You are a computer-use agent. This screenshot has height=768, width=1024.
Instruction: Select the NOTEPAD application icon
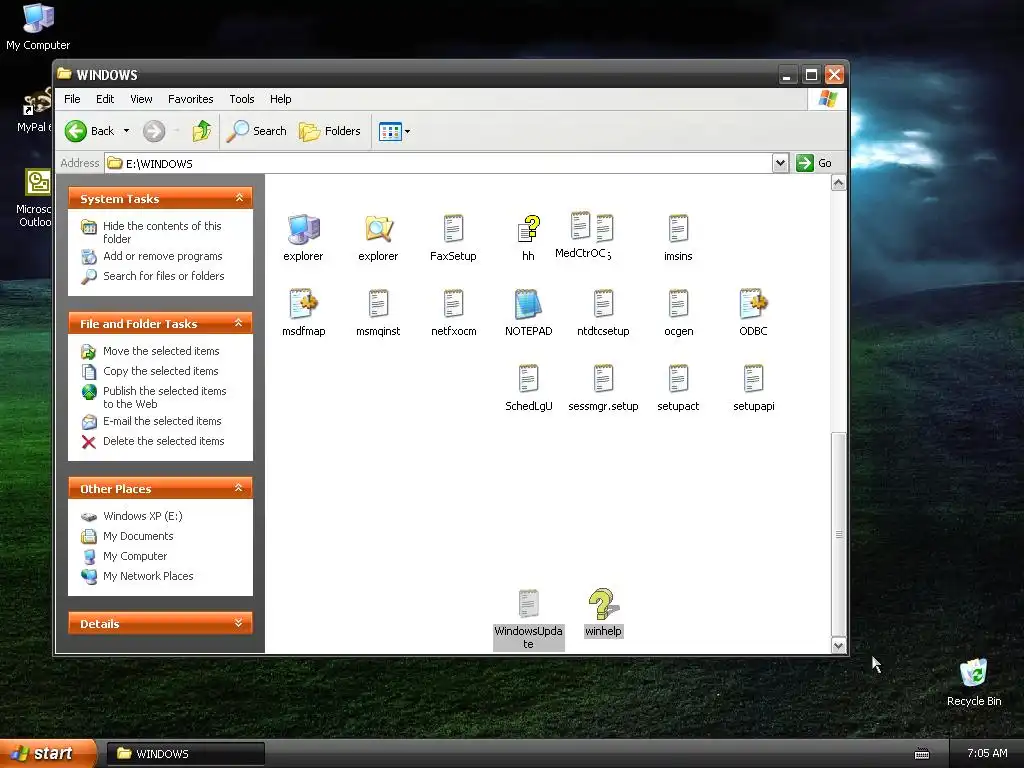[528, 304]
